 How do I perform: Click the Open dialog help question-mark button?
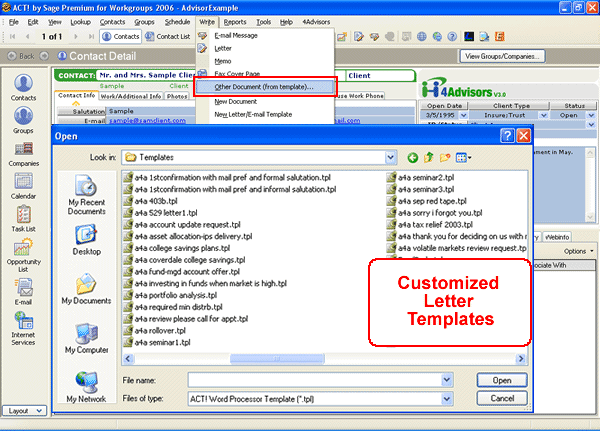point(507,136)
